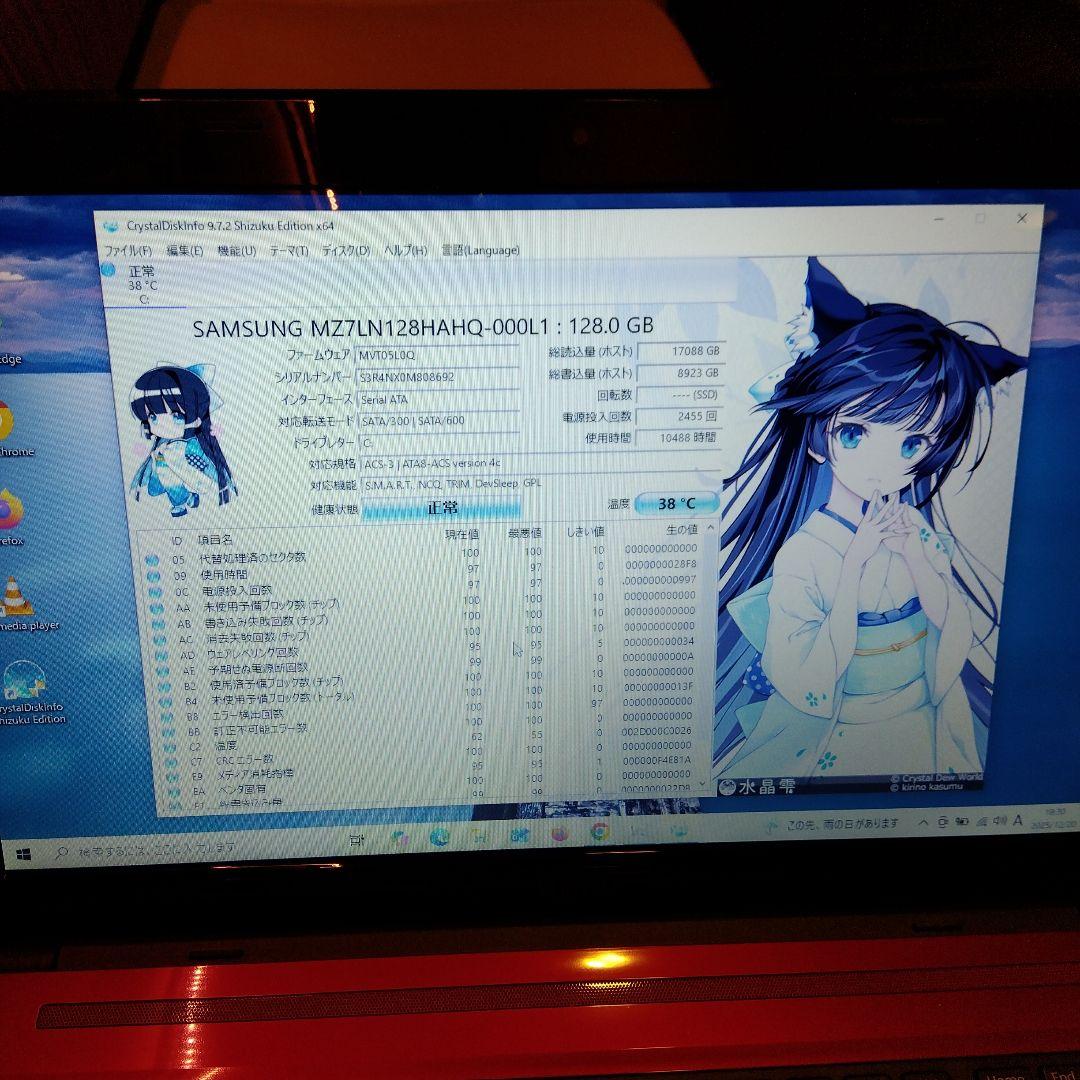The height and width of the screenshot is (1080, 1080).
Task: Click the volume icon in the system tray
Action: 997,822
